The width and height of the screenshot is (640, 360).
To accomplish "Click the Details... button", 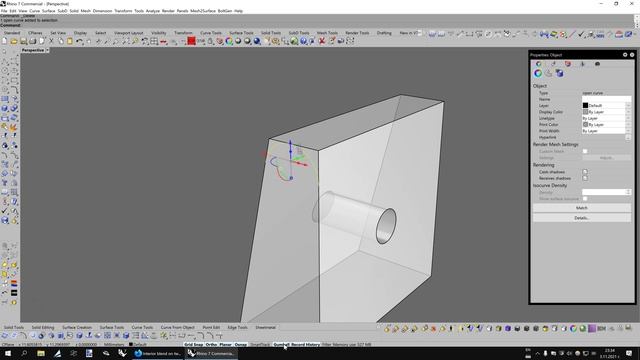I will (x=582, y=218).
